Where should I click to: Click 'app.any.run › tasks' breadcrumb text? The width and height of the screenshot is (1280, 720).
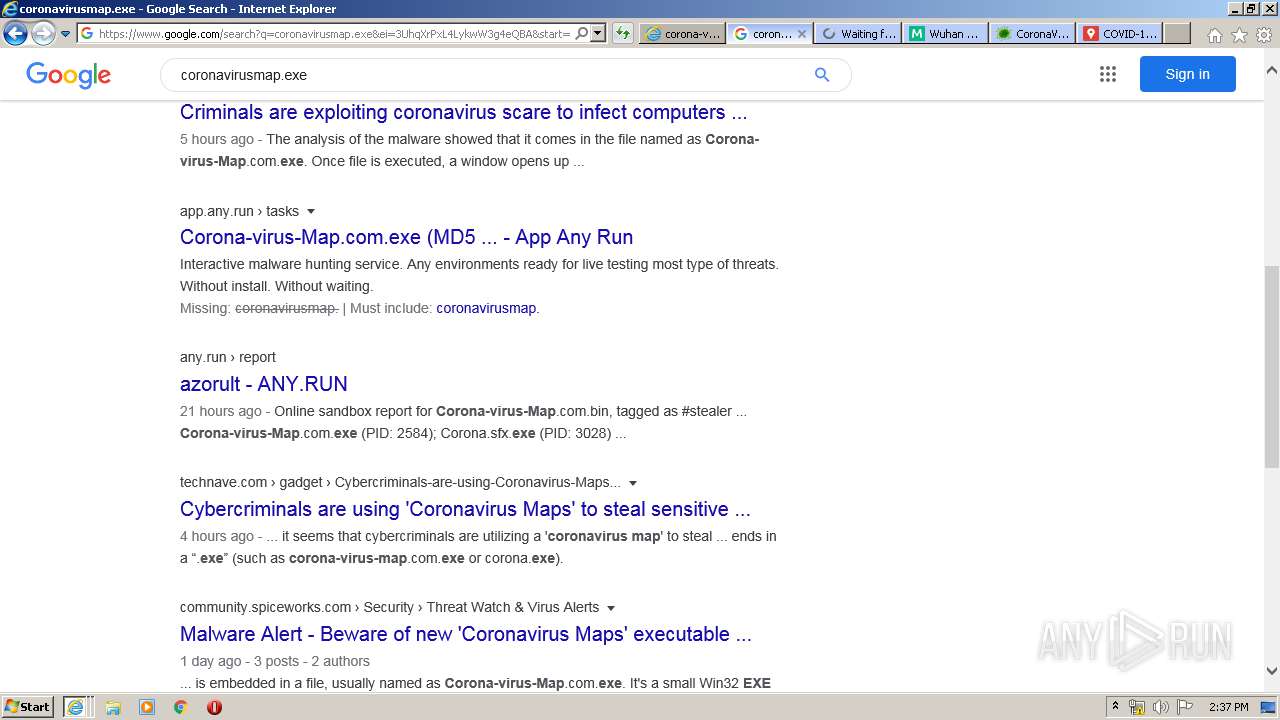pos(239,211)
